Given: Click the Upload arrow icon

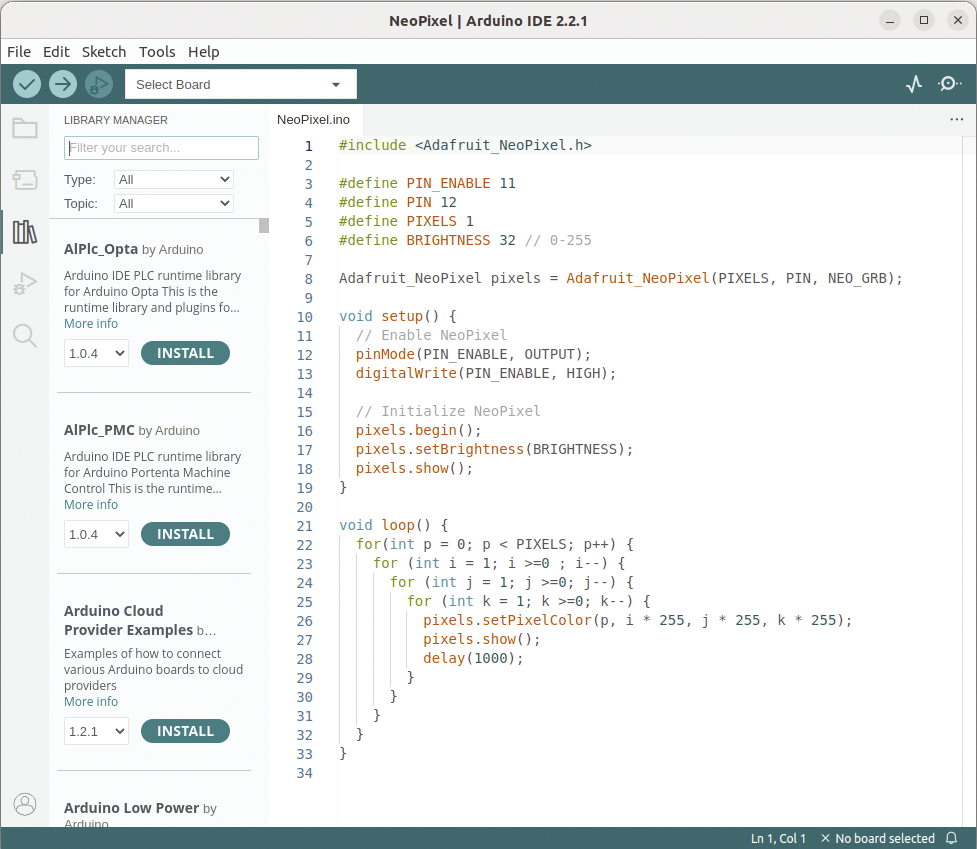Looking at the screenshot, I should pyautogui.click(x=62, y=84).
